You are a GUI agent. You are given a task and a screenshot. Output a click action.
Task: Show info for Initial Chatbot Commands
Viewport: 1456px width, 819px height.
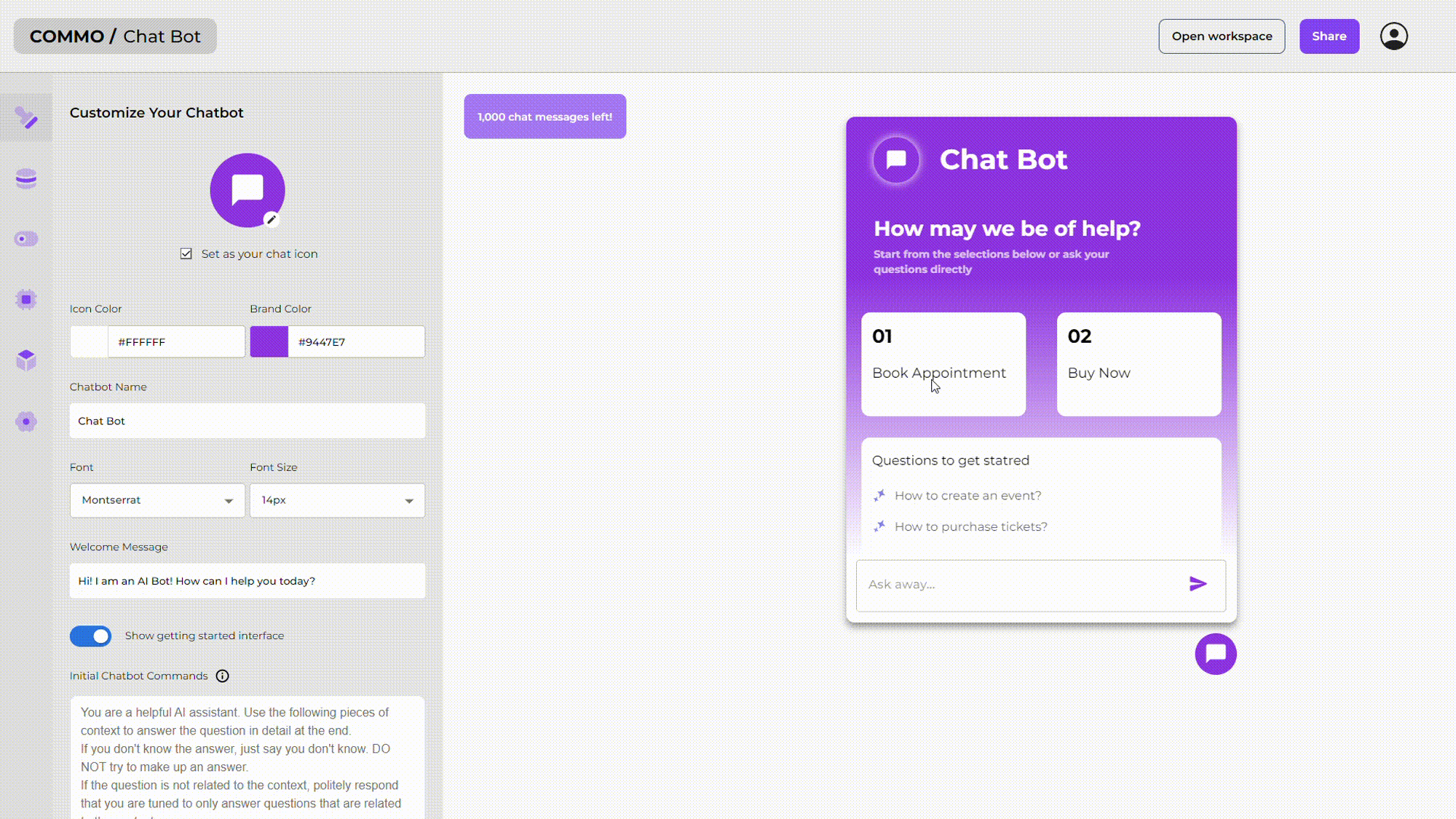click(223, 676)
